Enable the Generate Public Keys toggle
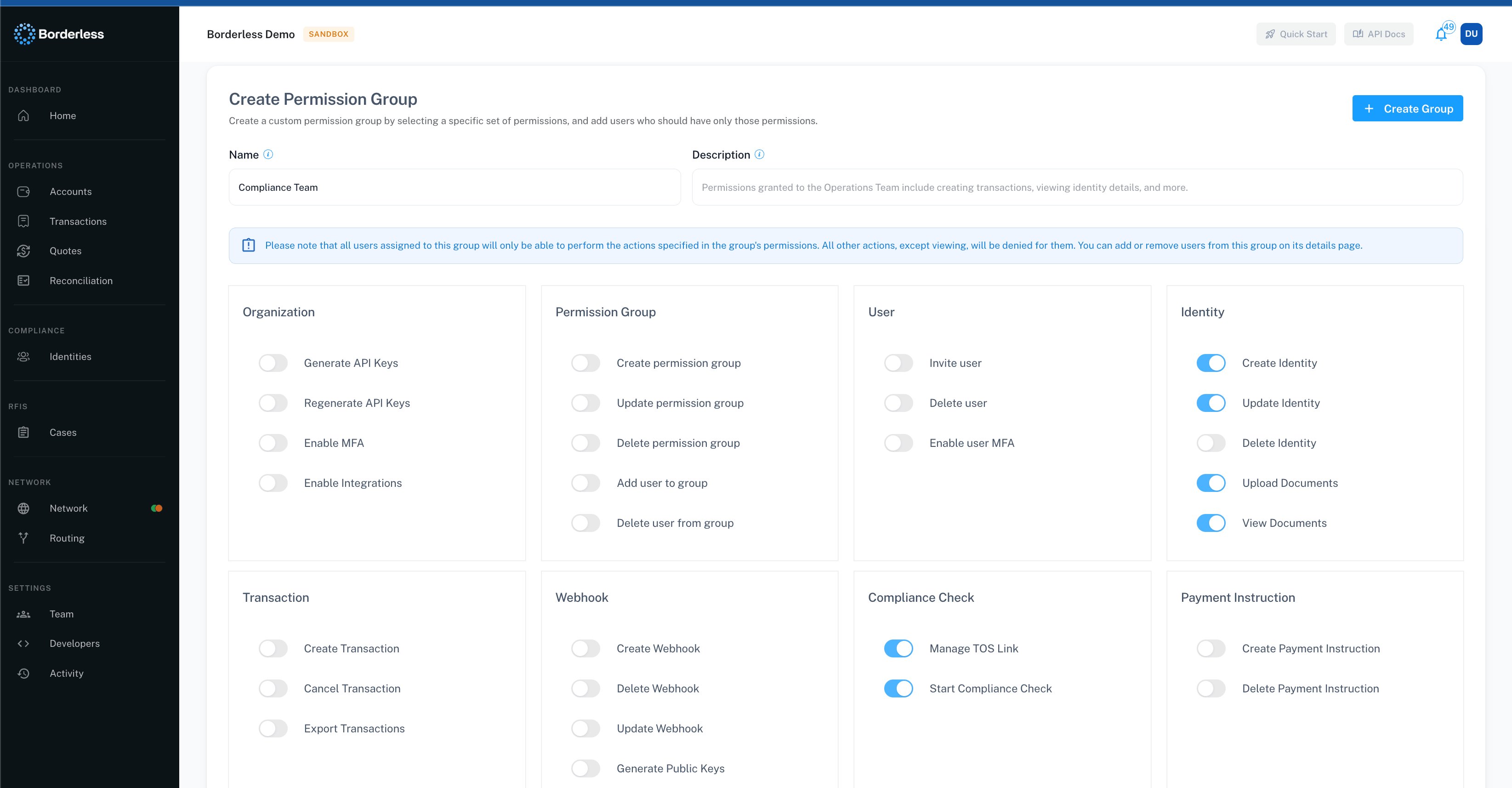The width and height of the screenshot is (1512, 788). pyautogui.click(x=586, y=768)
